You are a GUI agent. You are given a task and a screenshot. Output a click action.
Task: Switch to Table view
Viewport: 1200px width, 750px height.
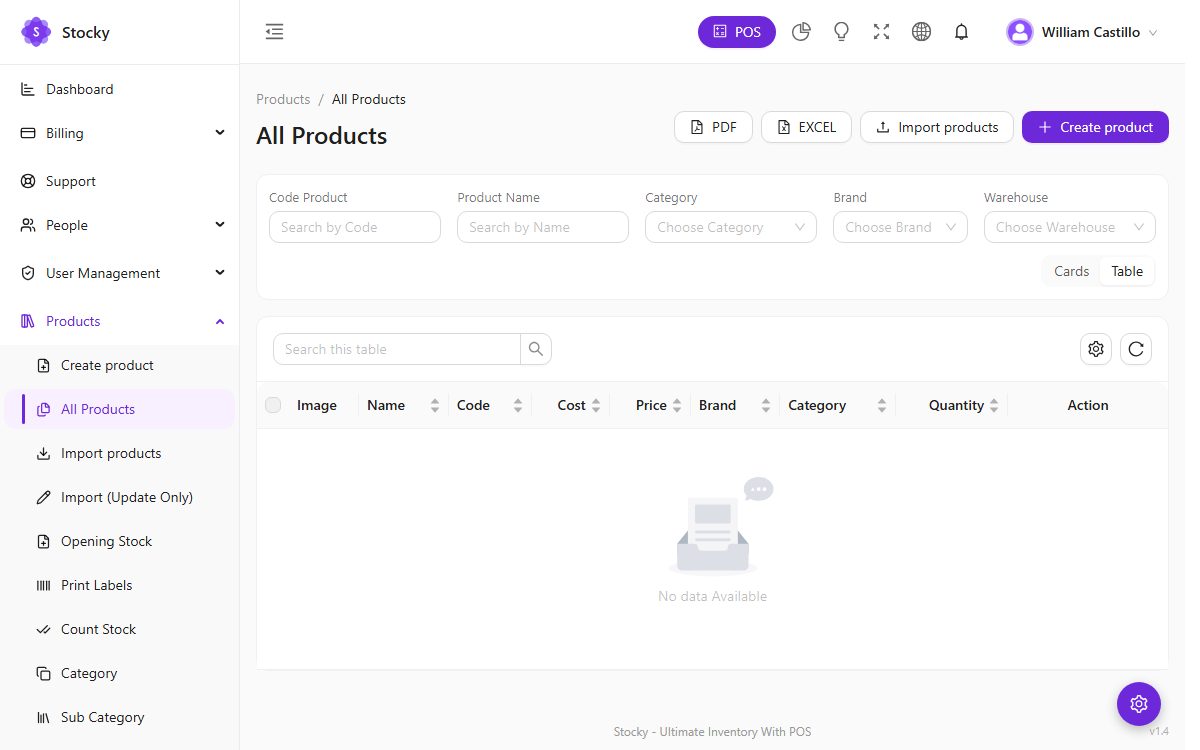pos(1127,271)
